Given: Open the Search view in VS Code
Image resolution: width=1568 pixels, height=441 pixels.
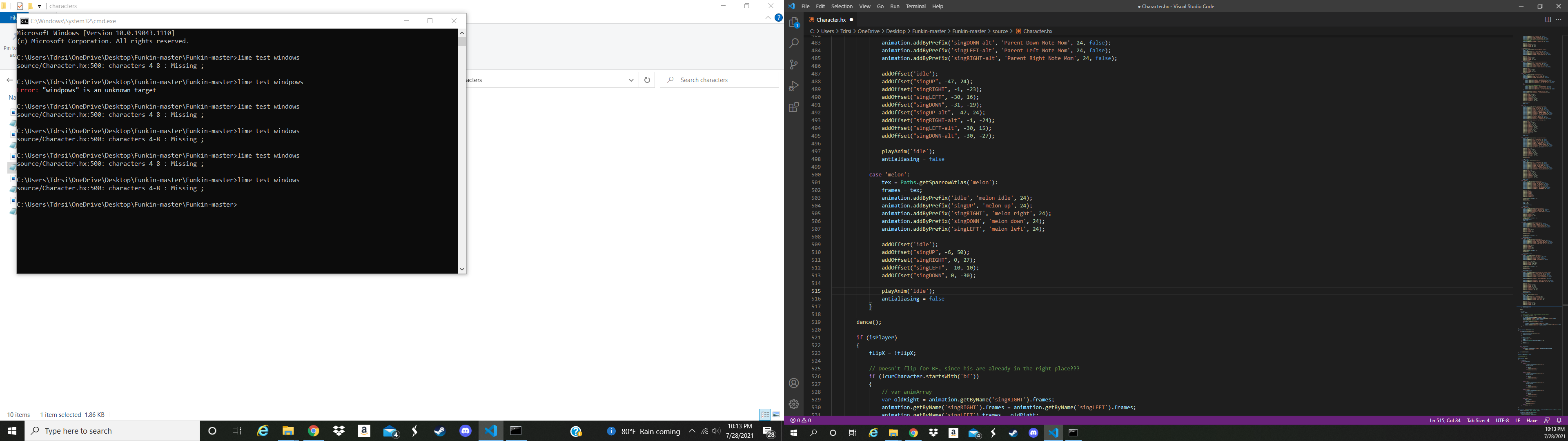Looking at the screenshot, I should pos(794,44).
